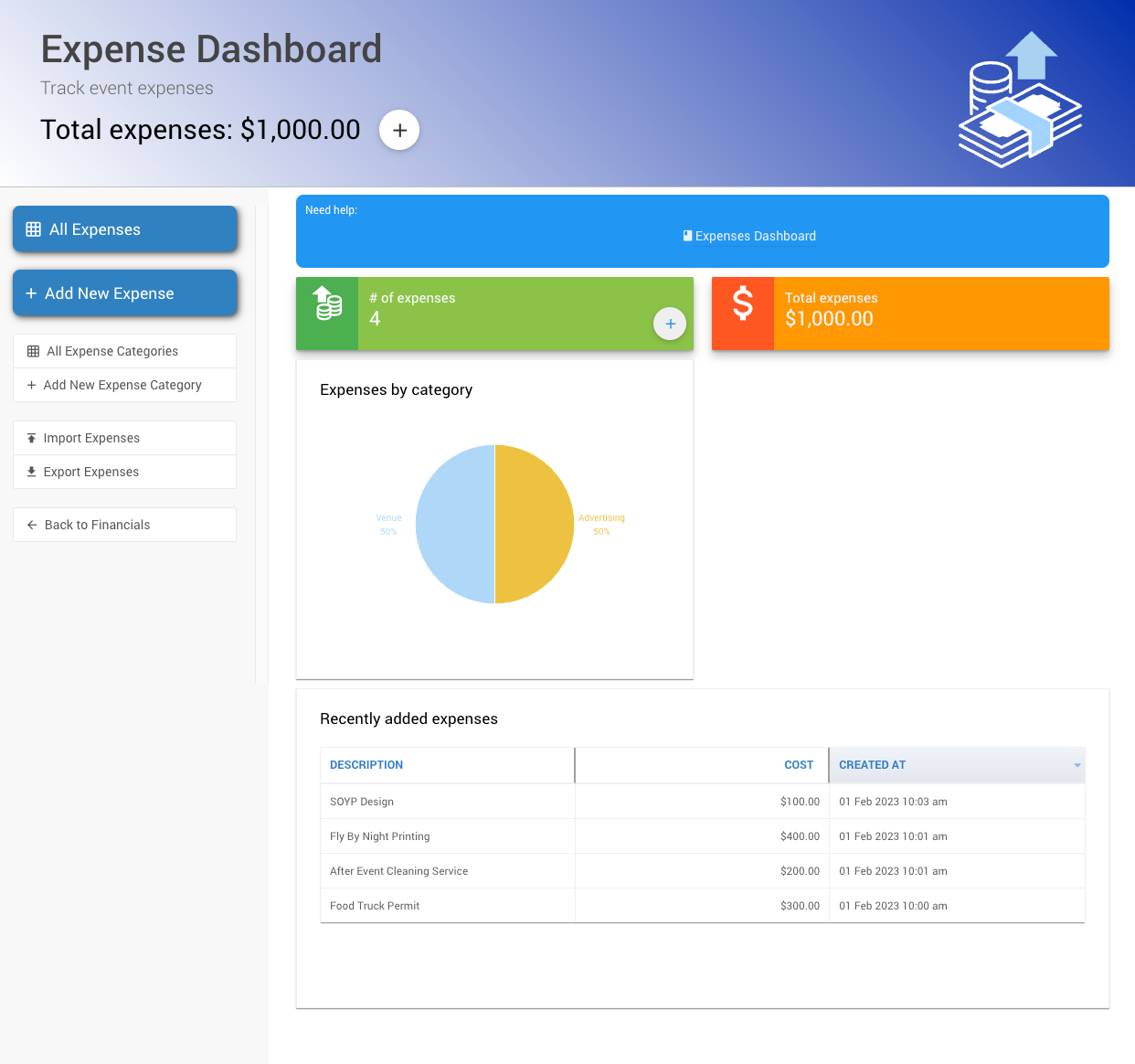Click the book icon beside Expenses Dashboard link
This screenshot has width=1135, height=1064.
[x=687, y=236]
